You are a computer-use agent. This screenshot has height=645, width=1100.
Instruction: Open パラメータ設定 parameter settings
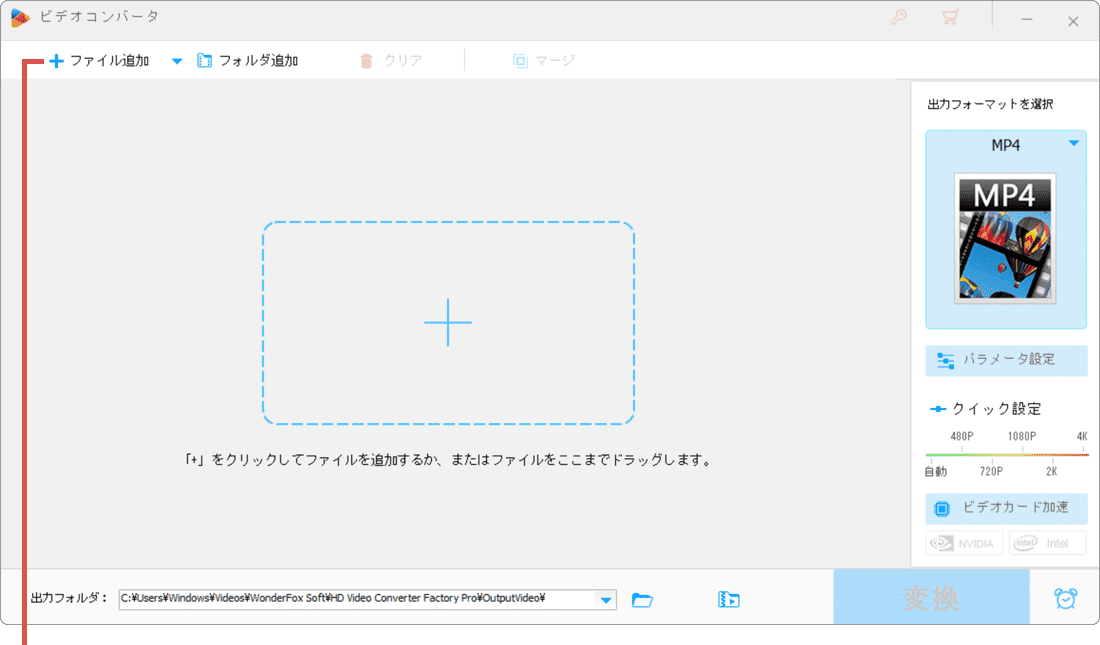[x=1006, y=360]
